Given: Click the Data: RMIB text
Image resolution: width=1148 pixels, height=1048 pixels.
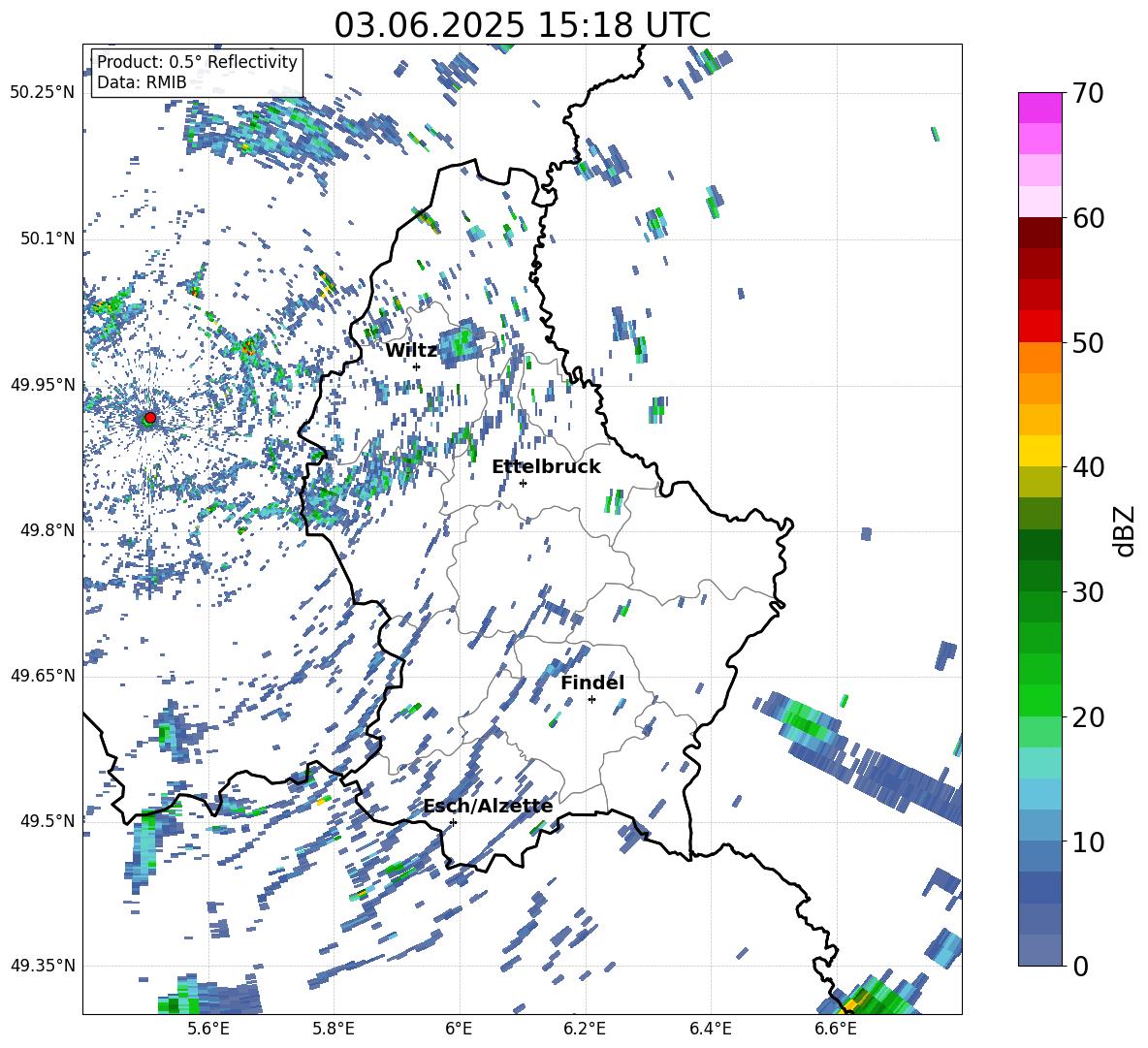Looking at the screenshot, I should click(x=142, y=82).
